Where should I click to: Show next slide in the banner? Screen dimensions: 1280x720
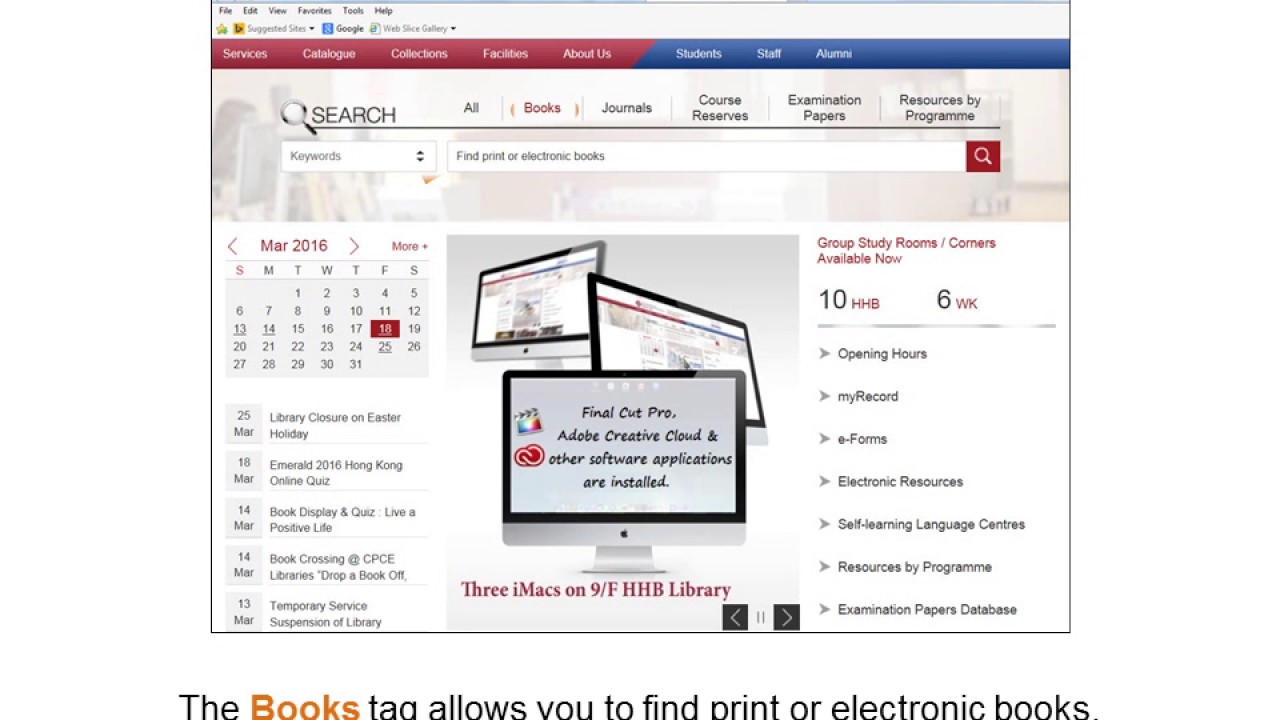click(x=786, y=617)
